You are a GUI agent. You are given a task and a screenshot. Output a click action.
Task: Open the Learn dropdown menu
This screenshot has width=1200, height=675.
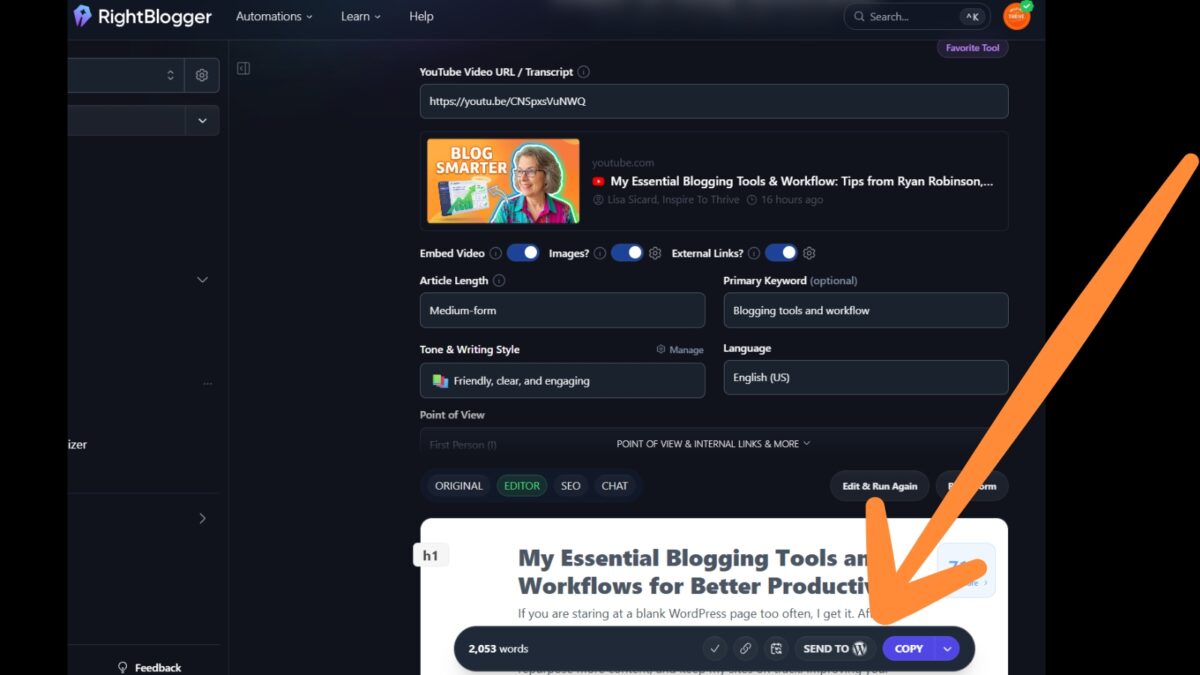(x=362, y=16)
